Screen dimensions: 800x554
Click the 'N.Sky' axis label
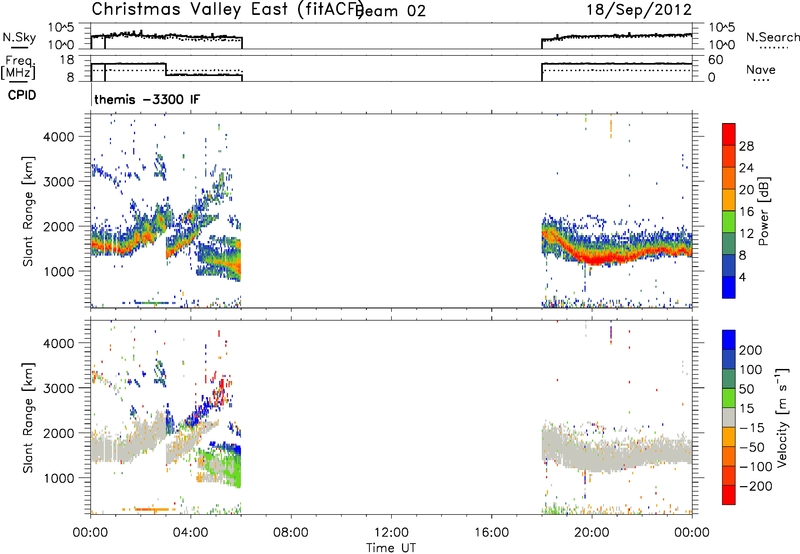[19, 37]
